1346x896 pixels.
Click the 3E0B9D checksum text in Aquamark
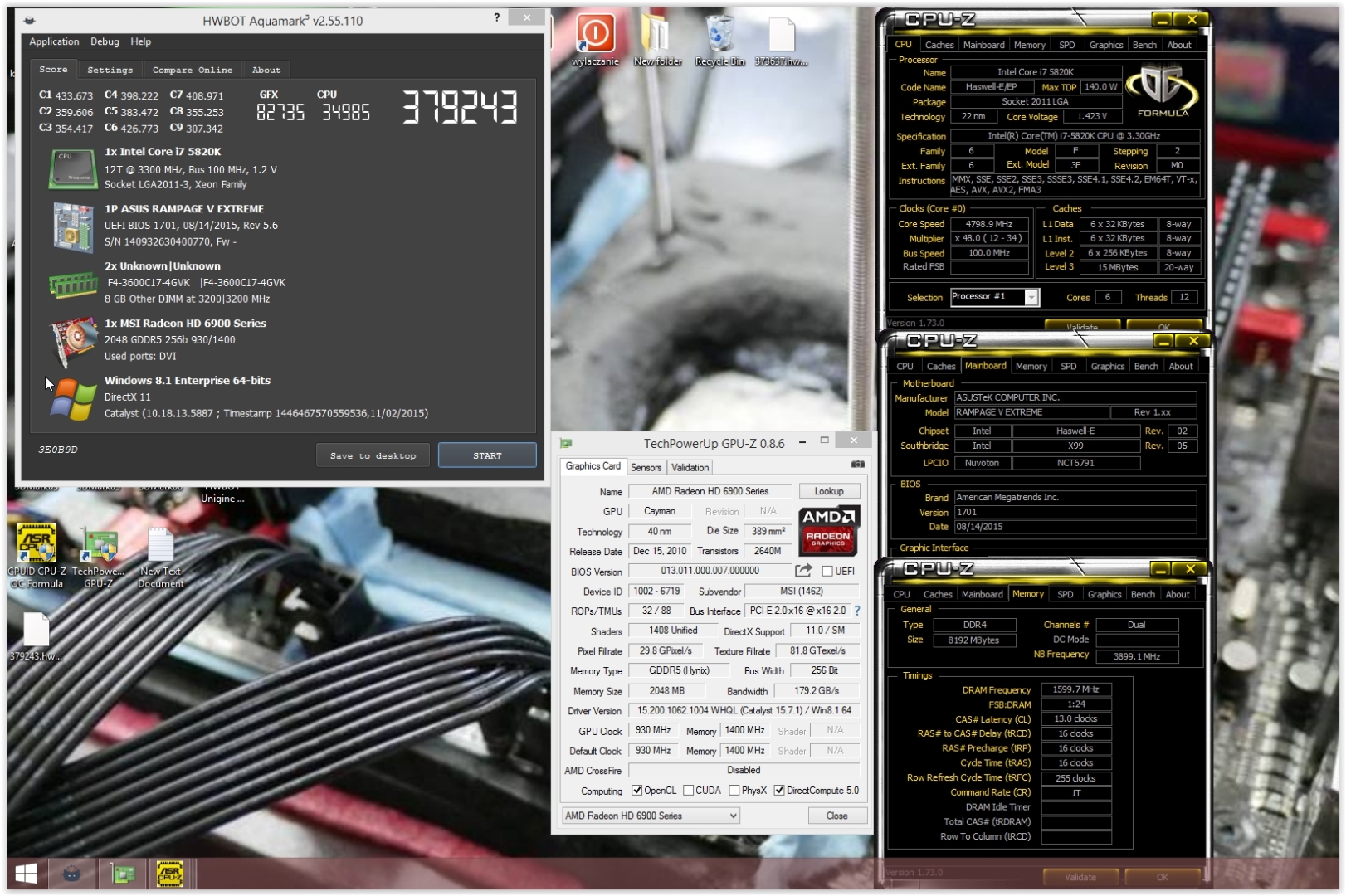[58, 450]
